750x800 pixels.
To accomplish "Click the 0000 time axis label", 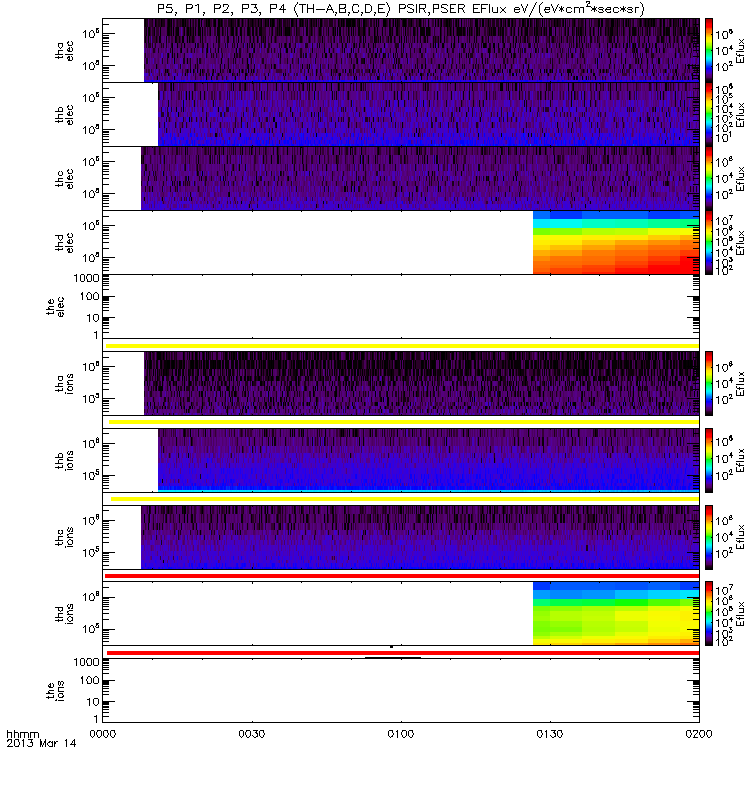I will [x=103, y=734].
